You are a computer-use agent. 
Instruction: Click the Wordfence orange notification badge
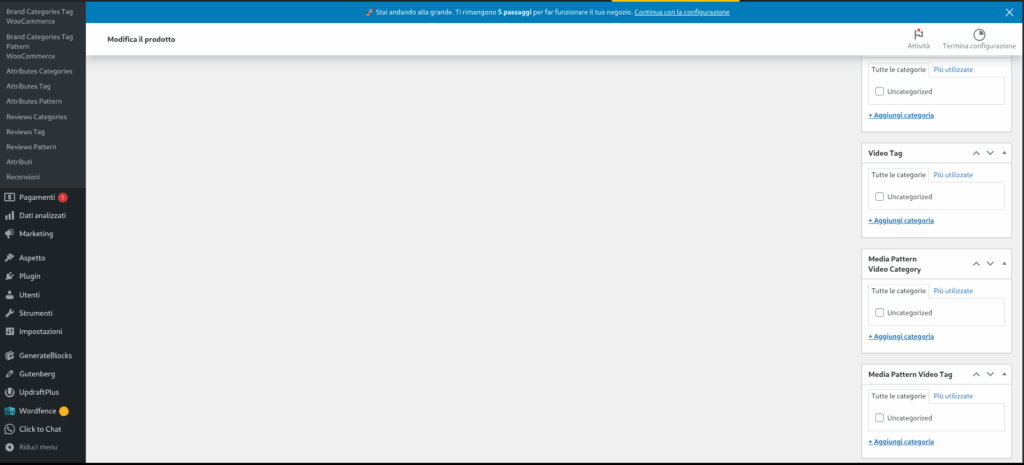(x=63, y=411)
